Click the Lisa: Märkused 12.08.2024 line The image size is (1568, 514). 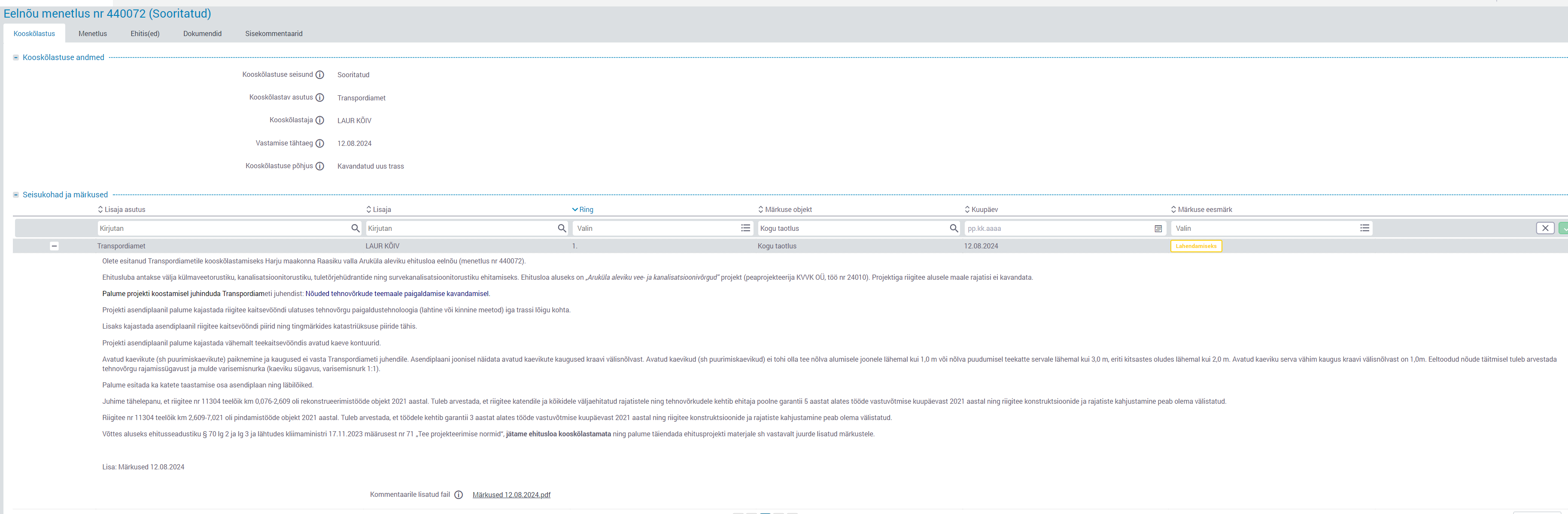click(x=143, y=467)
